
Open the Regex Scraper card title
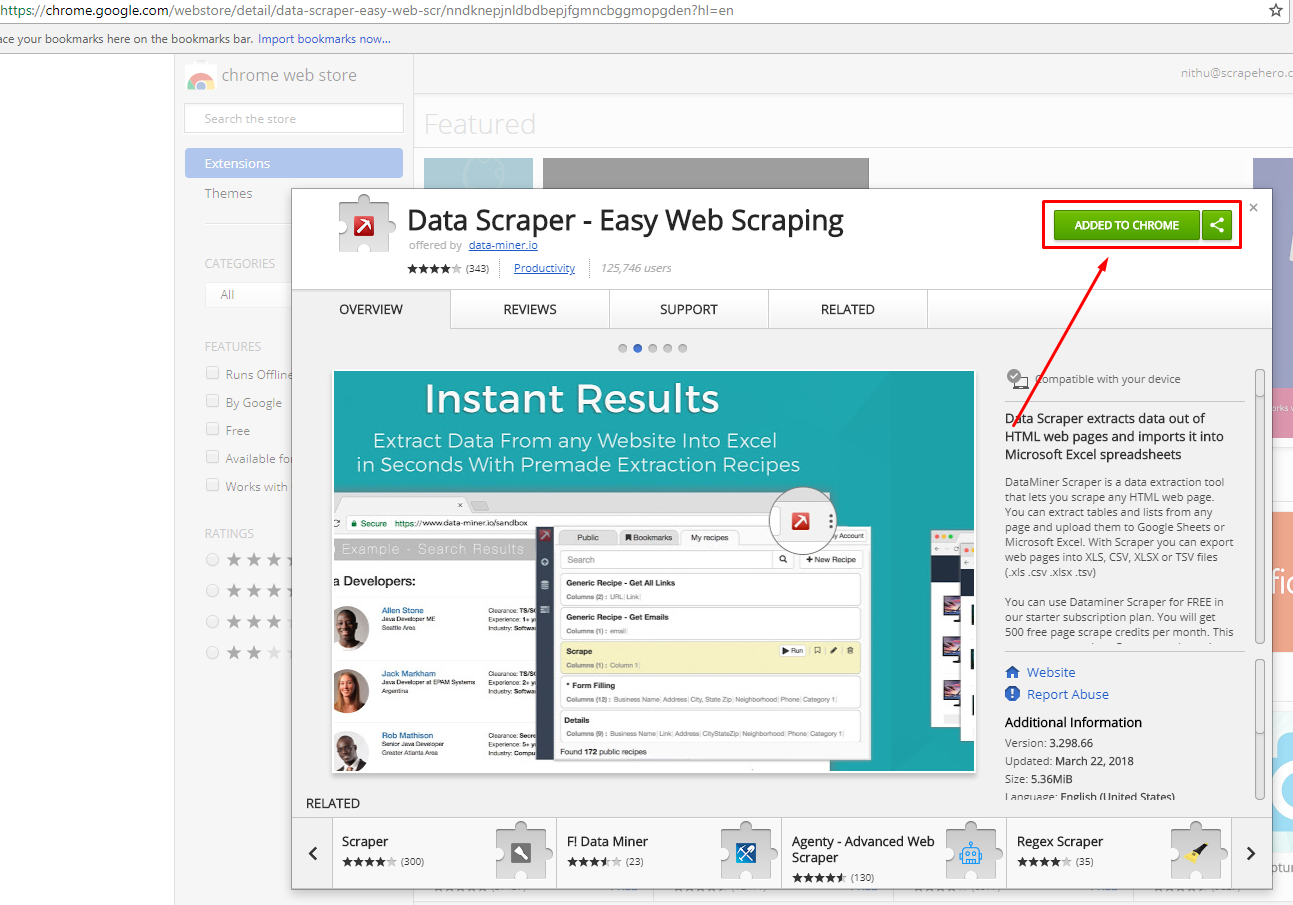coord(1060,841)
